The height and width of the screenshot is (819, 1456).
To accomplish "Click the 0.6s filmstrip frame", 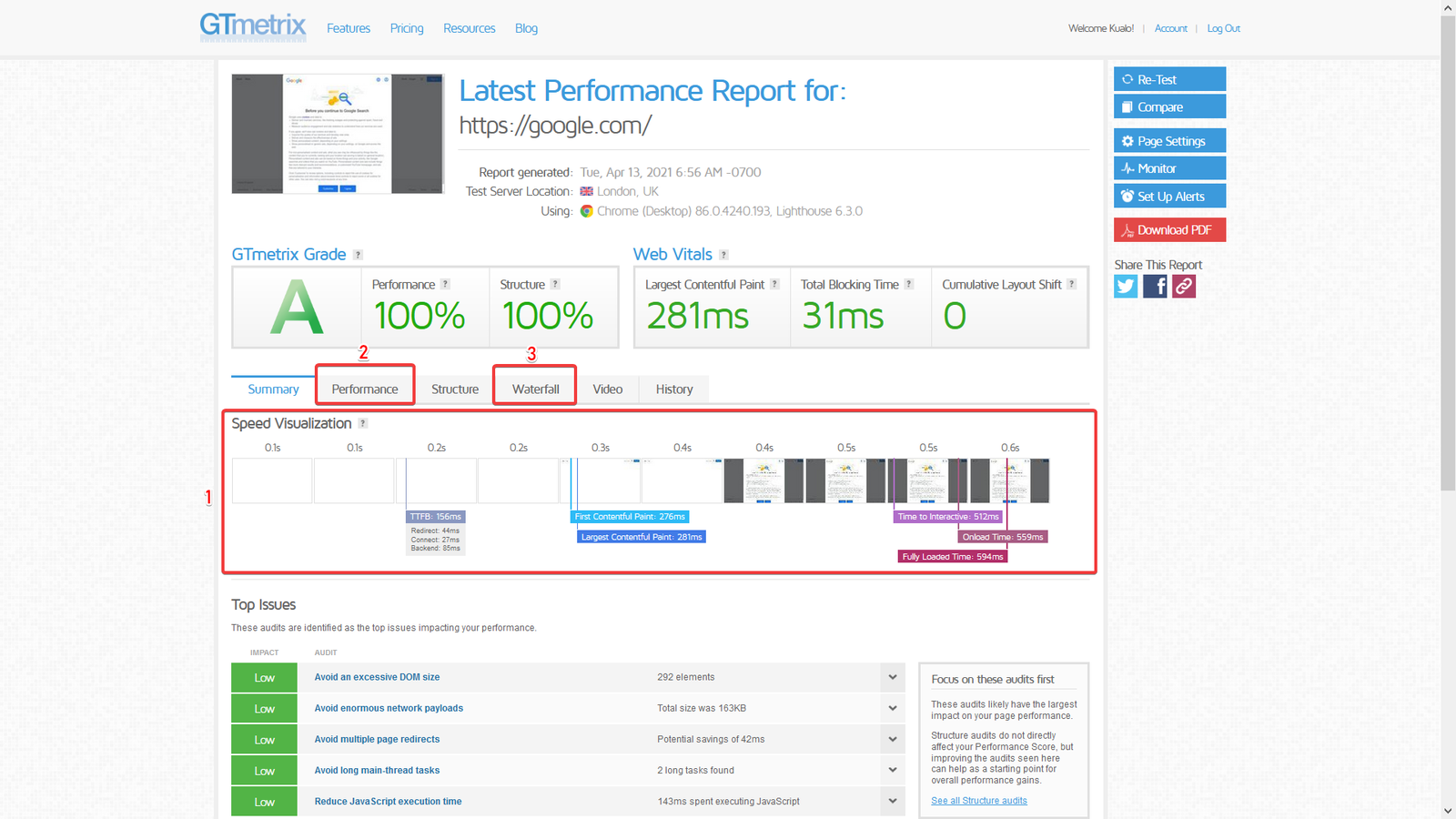I will (x=1010, y=480).
